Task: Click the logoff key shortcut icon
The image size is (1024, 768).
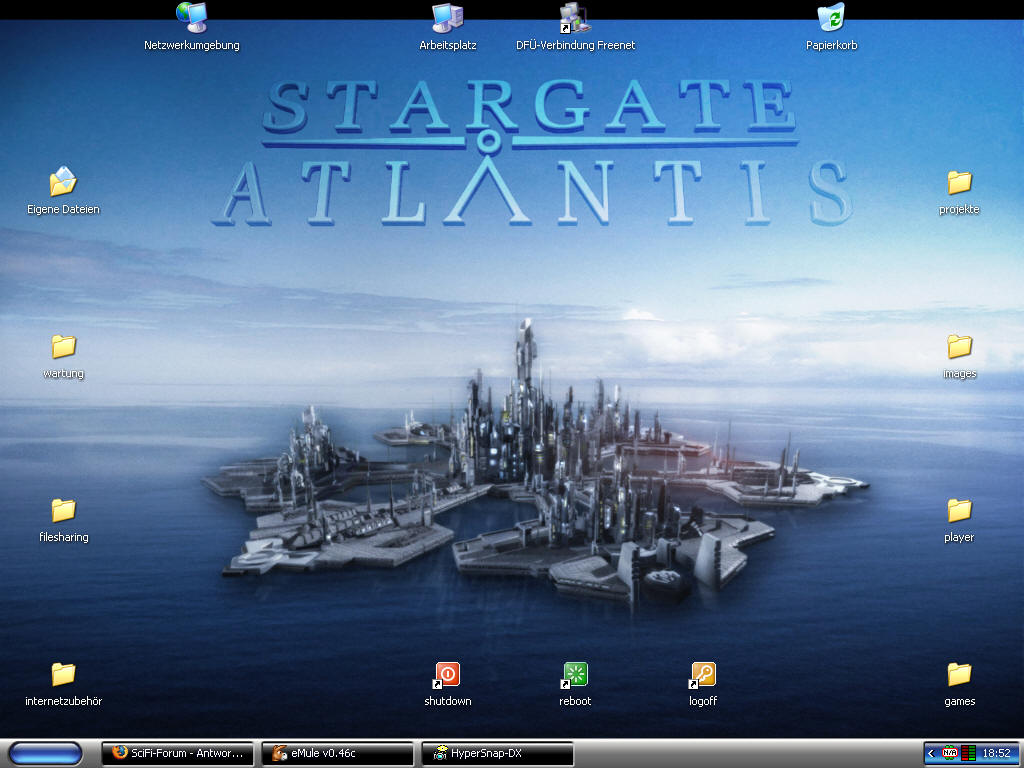Action: (703, 675)
